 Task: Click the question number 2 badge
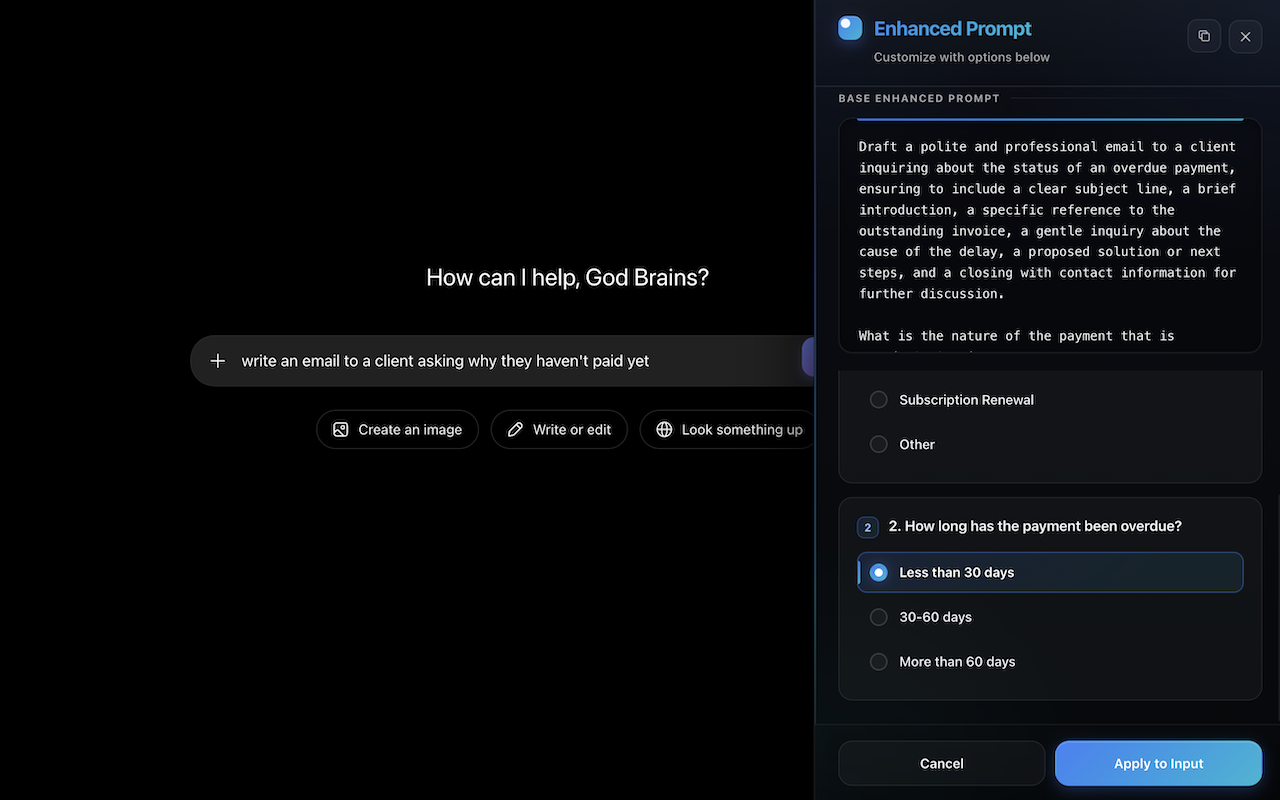click(x=867, y=527)
